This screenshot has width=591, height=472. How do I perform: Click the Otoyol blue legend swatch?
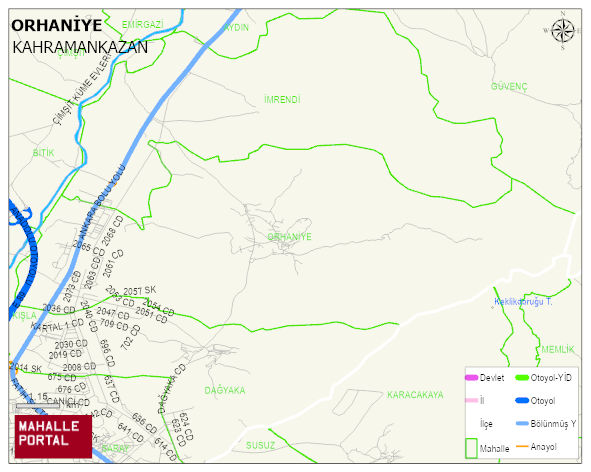click(x=522, y=401)
